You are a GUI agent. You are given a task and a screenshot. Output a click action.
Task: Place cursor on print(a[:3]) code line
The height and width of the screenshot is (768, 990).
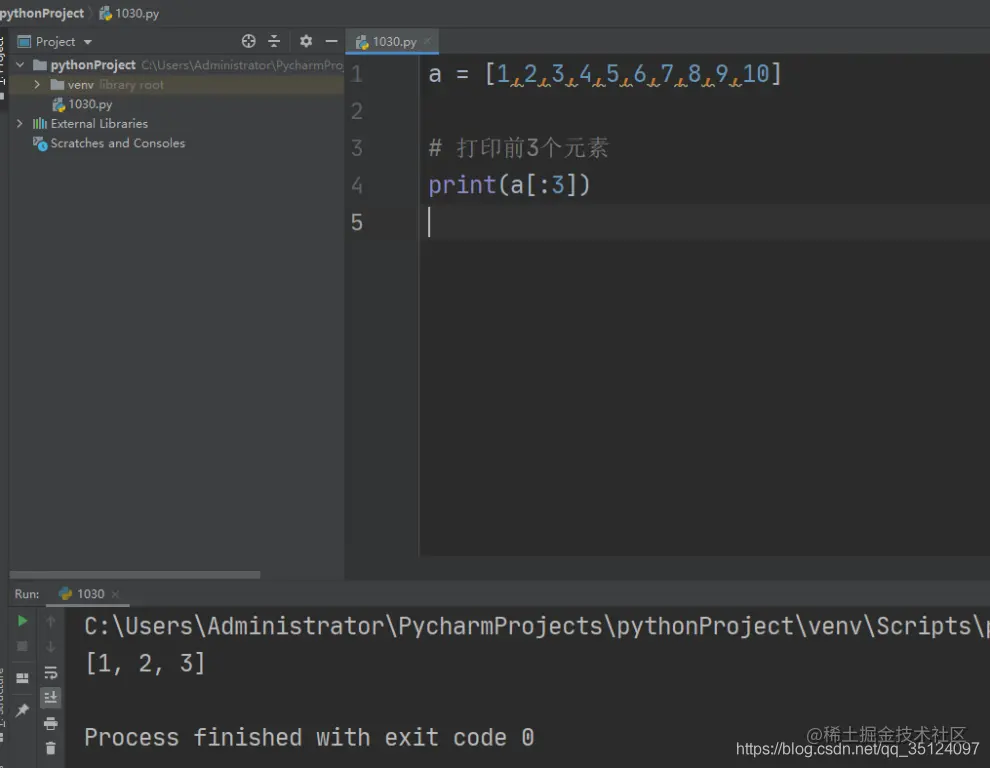click(509, 185)
